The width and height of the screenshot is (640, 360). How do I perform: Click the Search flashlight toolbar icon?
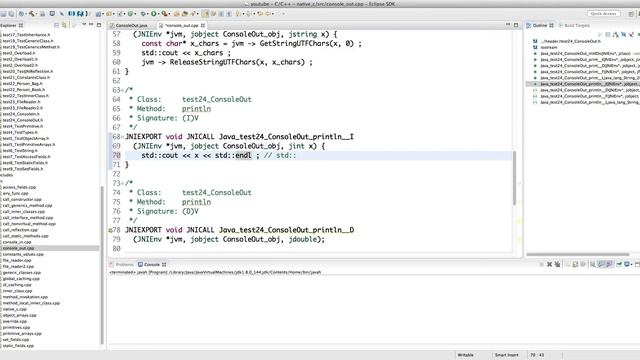[x=194, y=13]
